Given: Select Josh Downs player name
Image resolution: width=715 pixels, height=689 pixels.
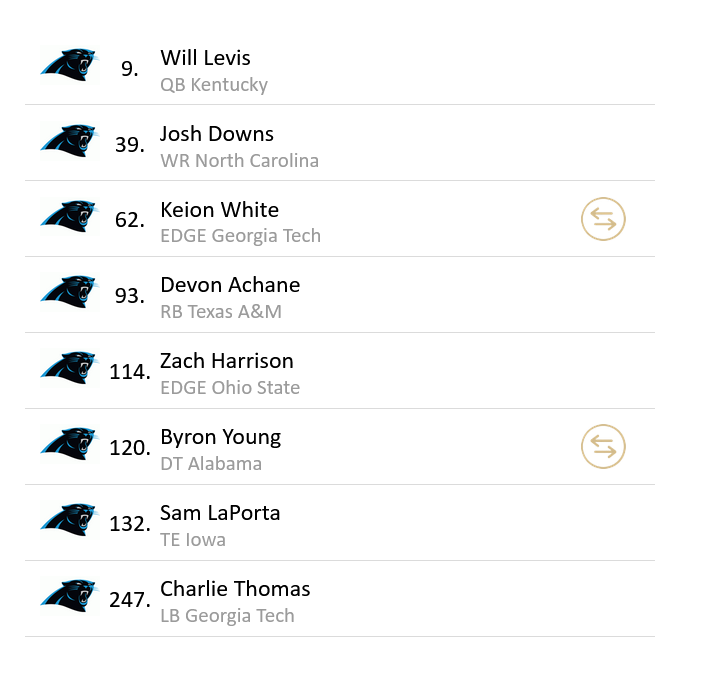Looking at the screenshot, I should pos(216,134).
